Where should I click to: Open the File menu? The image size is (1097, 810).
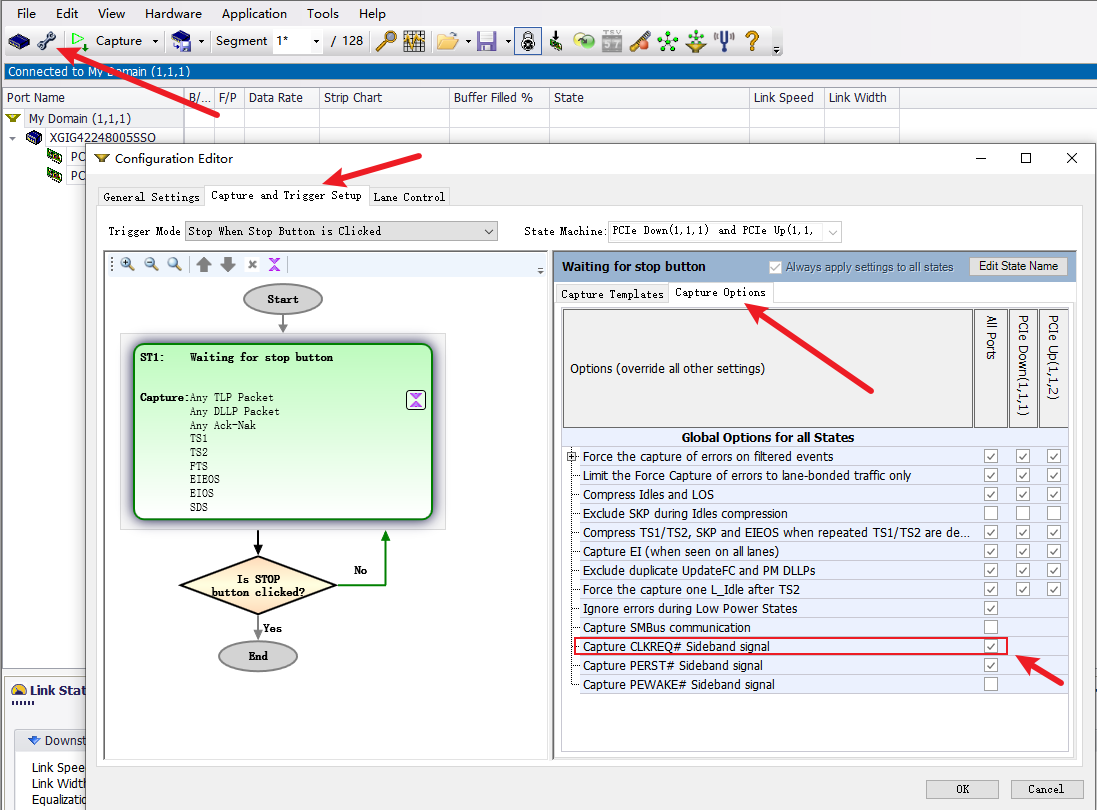[x=26, y=13]
